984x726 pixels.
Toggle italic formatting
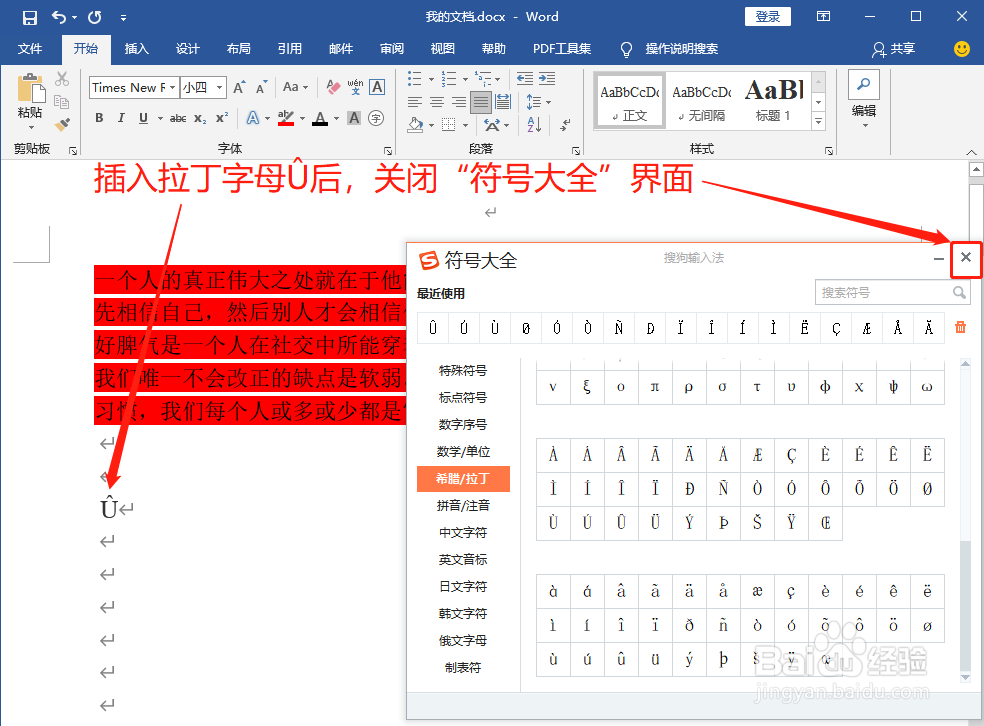pos(121,118)
